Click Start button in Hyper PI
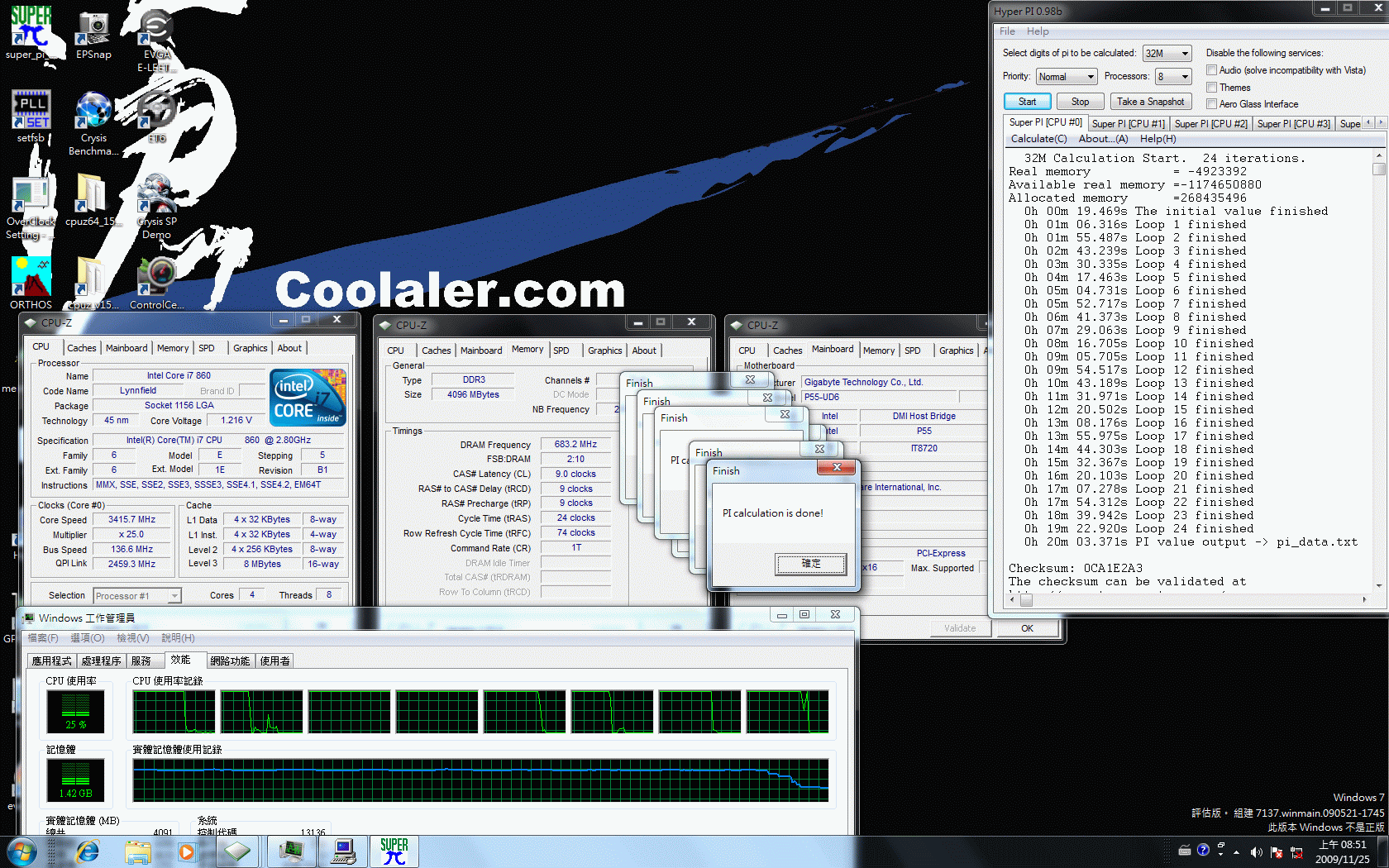 [x=1027, y=101]
